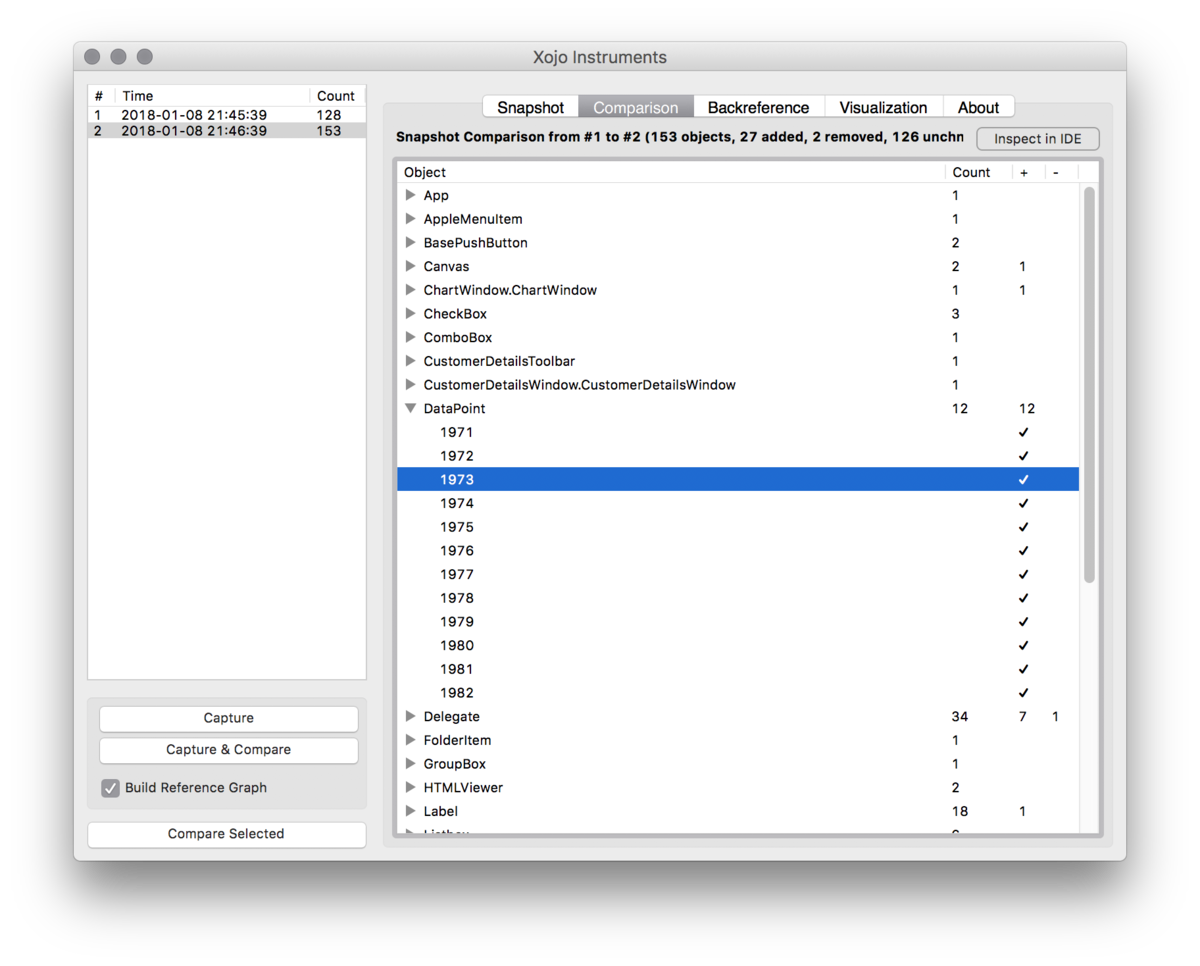1200x966 pixels.
Task: Select DataPoint item 1971
Action: pos(738,433)
